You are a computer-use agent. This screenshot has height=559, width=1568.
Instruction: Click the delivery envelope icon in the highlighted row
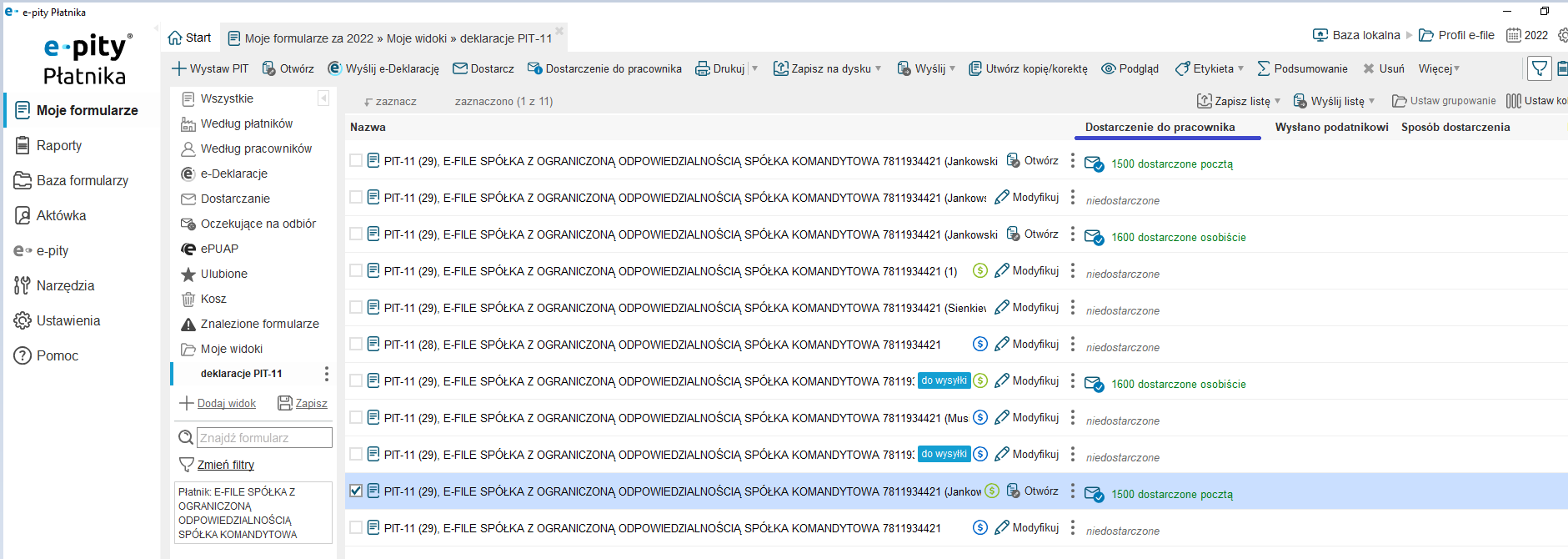(1095, 494)
